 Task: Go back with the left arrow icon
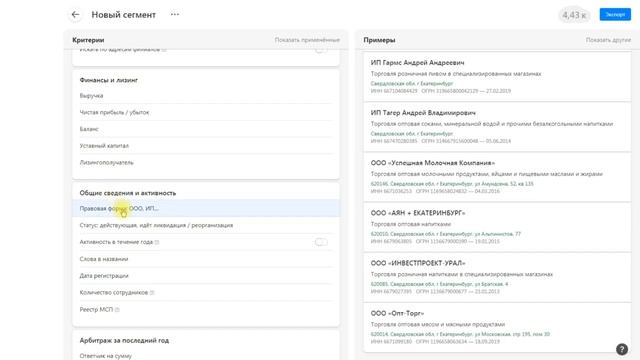tap(75, 15)
